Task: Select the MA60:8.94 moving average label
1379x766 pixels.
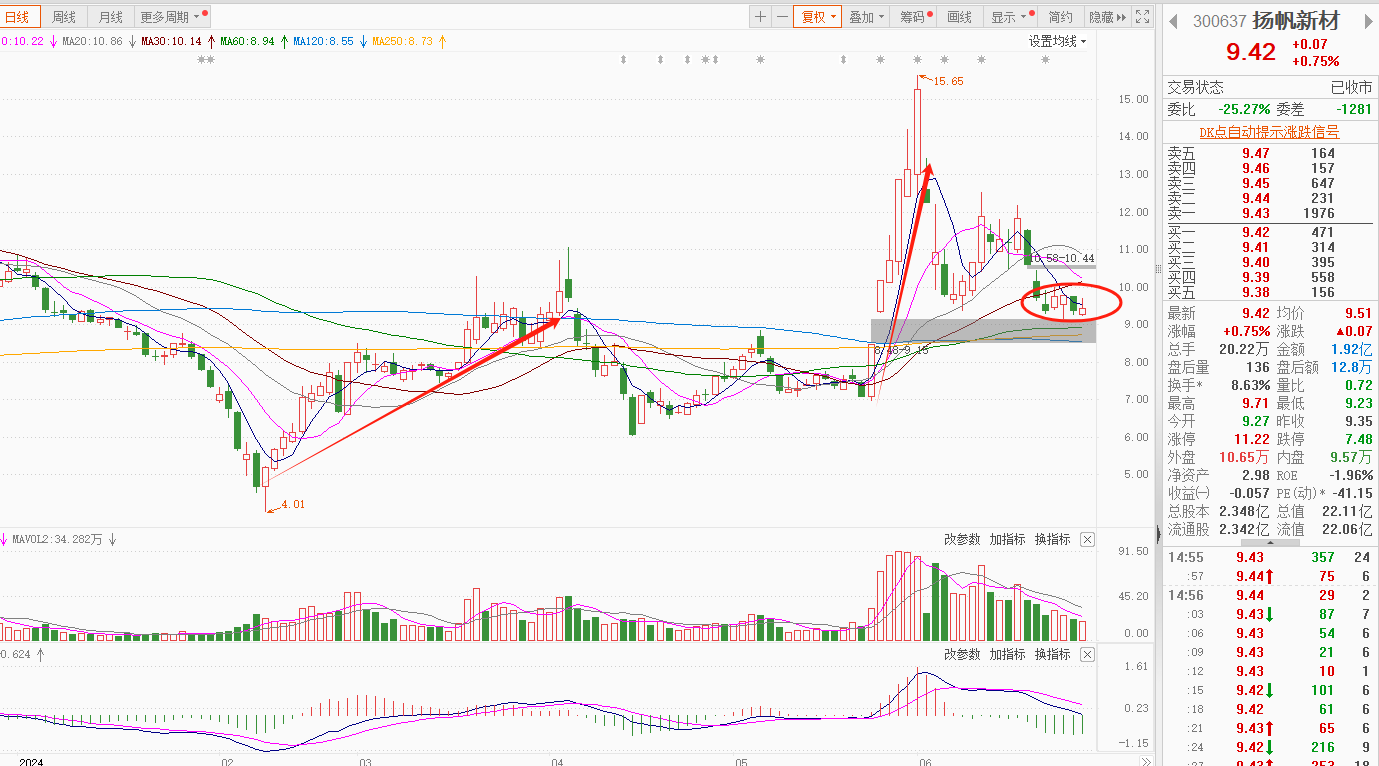Action: (x=247, y=42)
